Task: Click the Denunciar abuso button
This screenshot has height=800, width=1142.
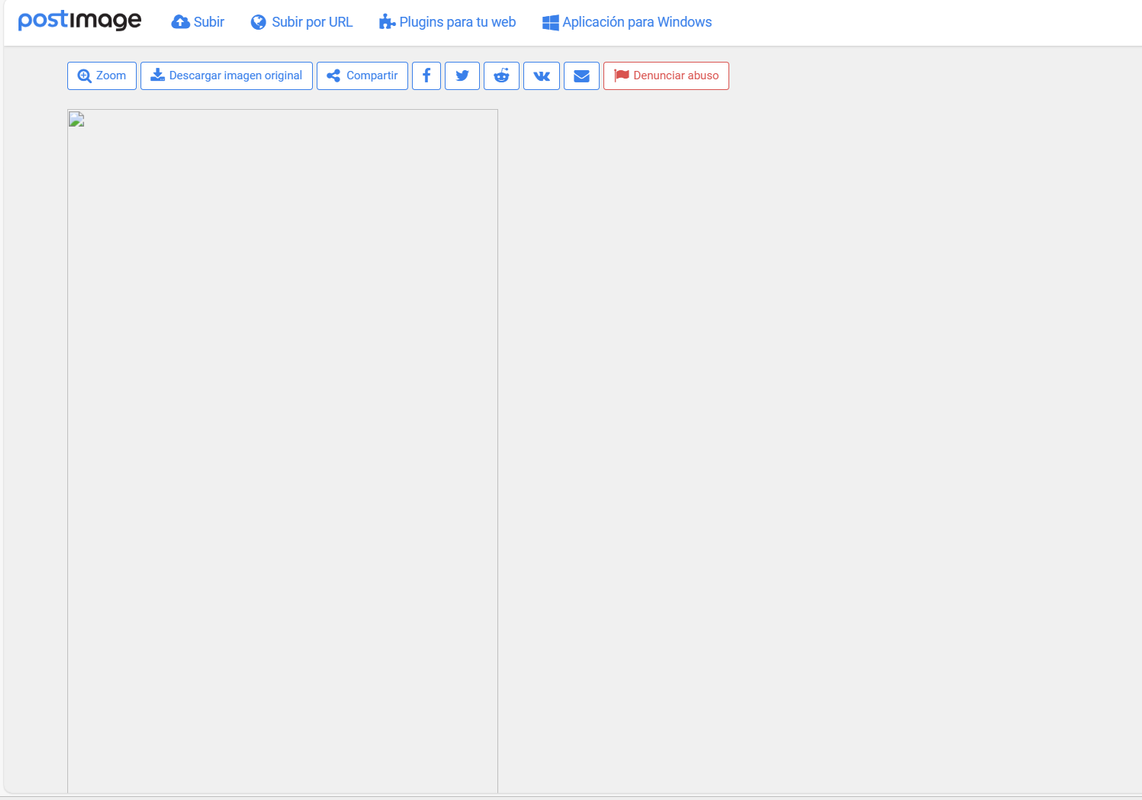Action: tap(666, 76)
